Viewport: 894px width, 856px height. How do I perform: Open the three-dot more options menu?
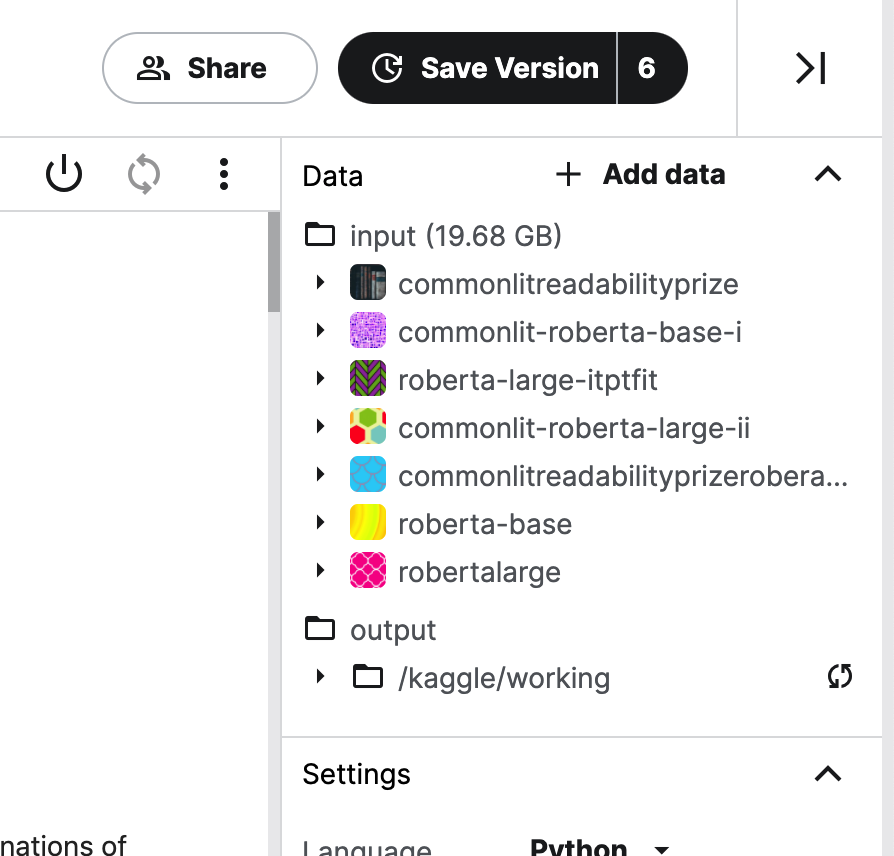(224, 175)
